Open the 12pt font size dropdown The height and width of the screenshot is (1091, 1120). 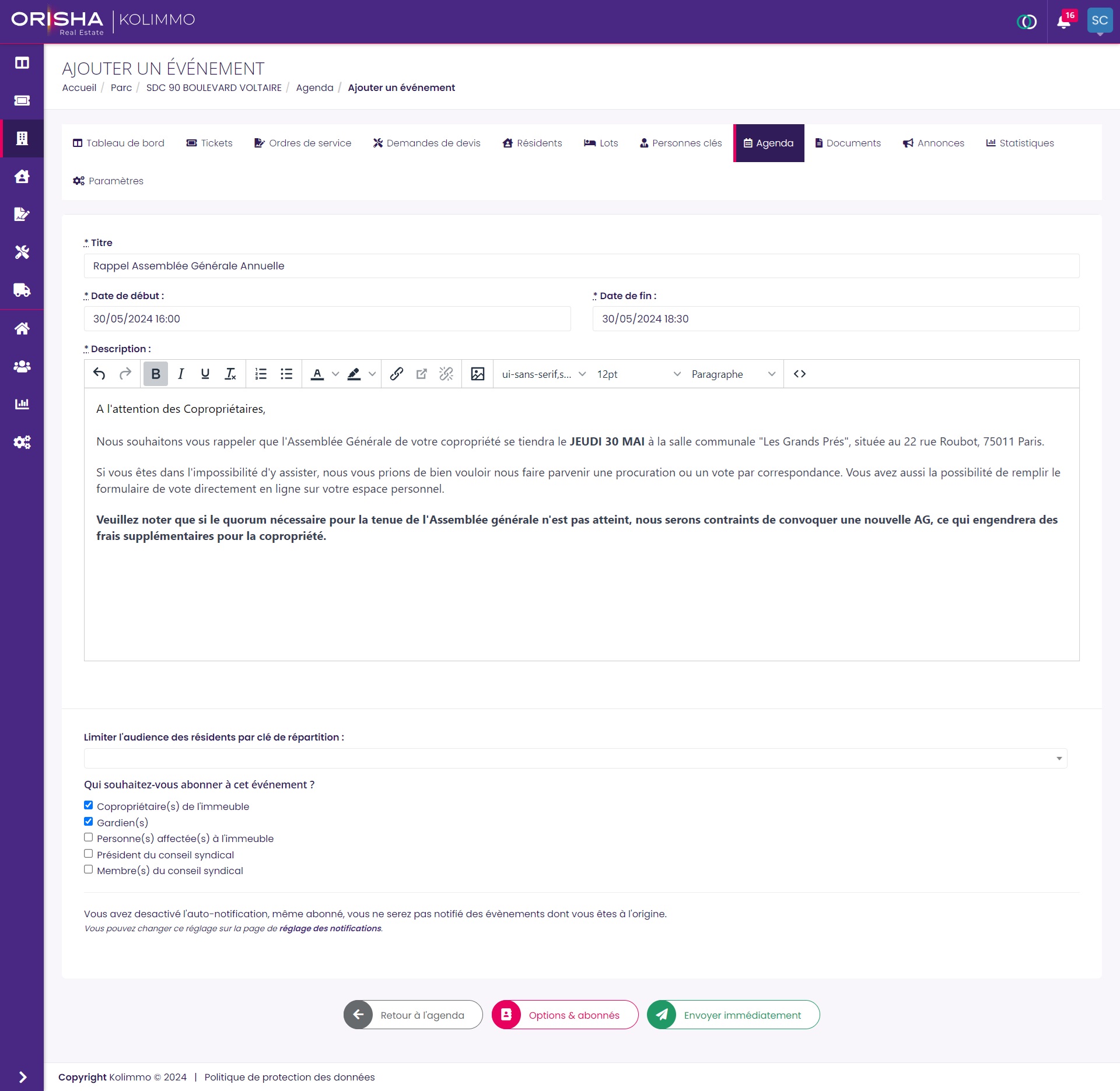pyautogui.click(x=638, y=374)
